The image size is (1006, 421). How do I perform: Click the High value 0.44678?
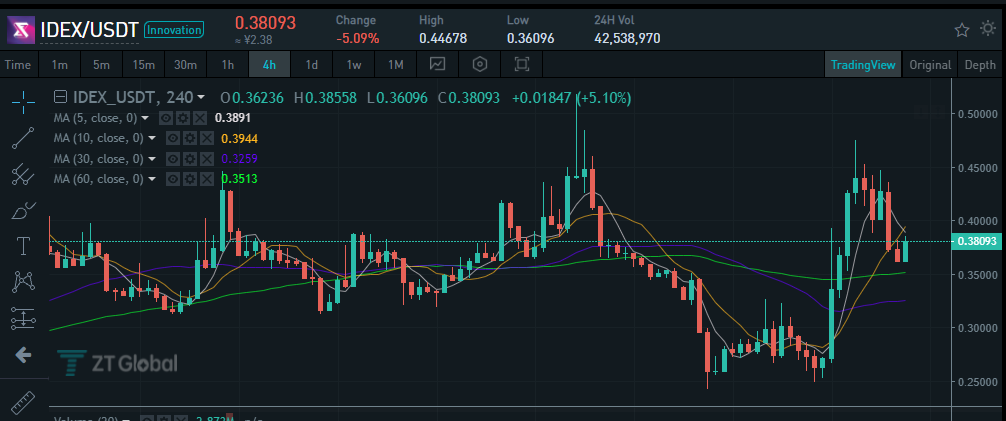[x=443, y=39]
